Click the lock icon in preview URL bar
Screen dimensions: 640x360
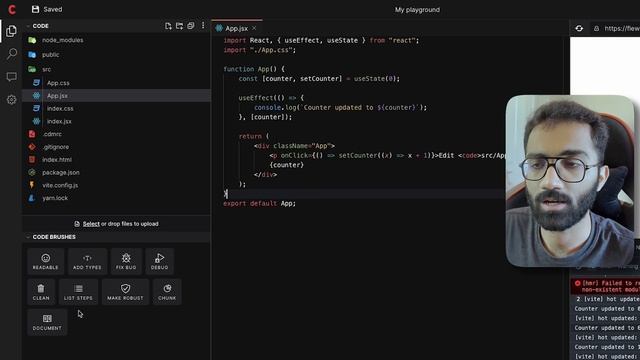pyautogui.click(x=596, y=28)
